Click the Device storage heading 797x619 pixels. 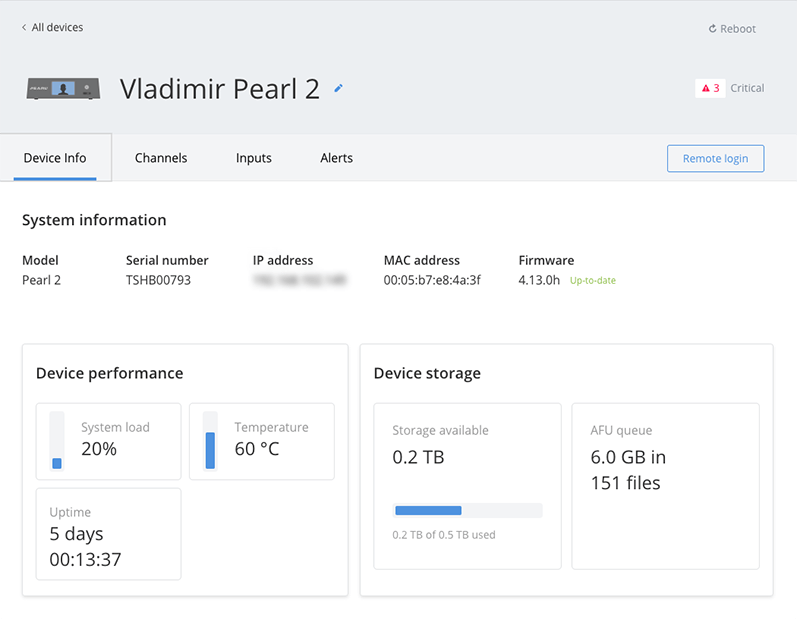[x=427, y=374]
